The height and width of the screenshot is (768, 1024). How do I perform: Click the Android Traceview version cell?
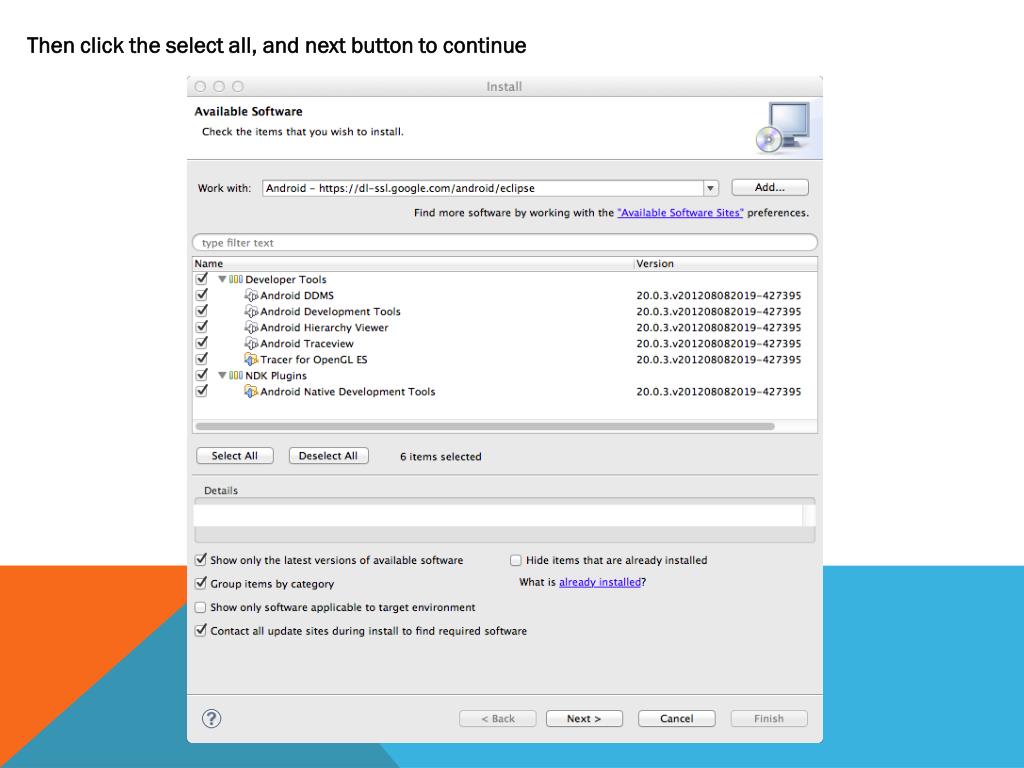[x=718, y=344]
